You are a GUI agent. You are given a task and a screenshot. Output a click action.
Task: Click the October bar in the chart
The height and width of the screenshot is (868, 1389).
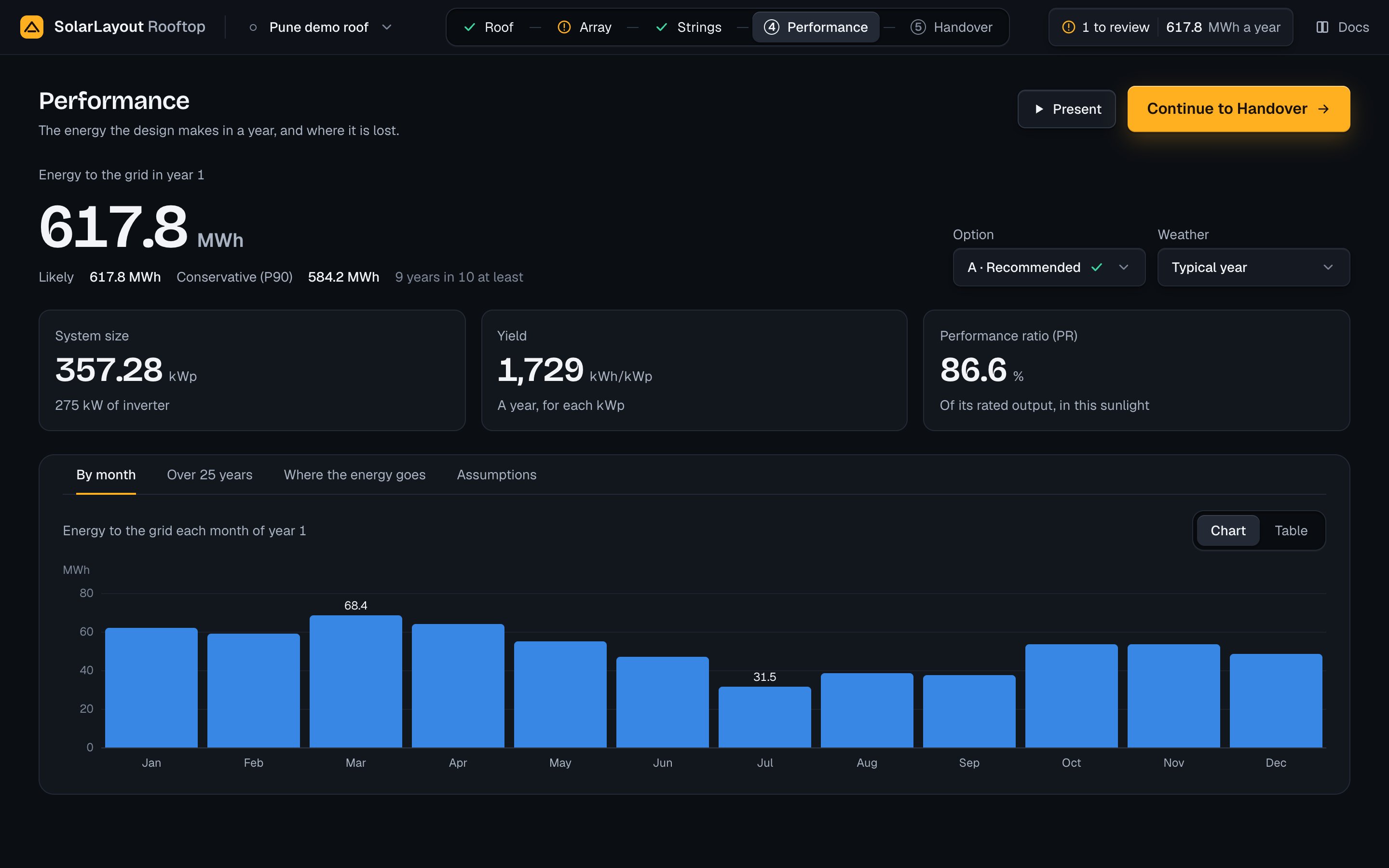tap(1072, 696)
